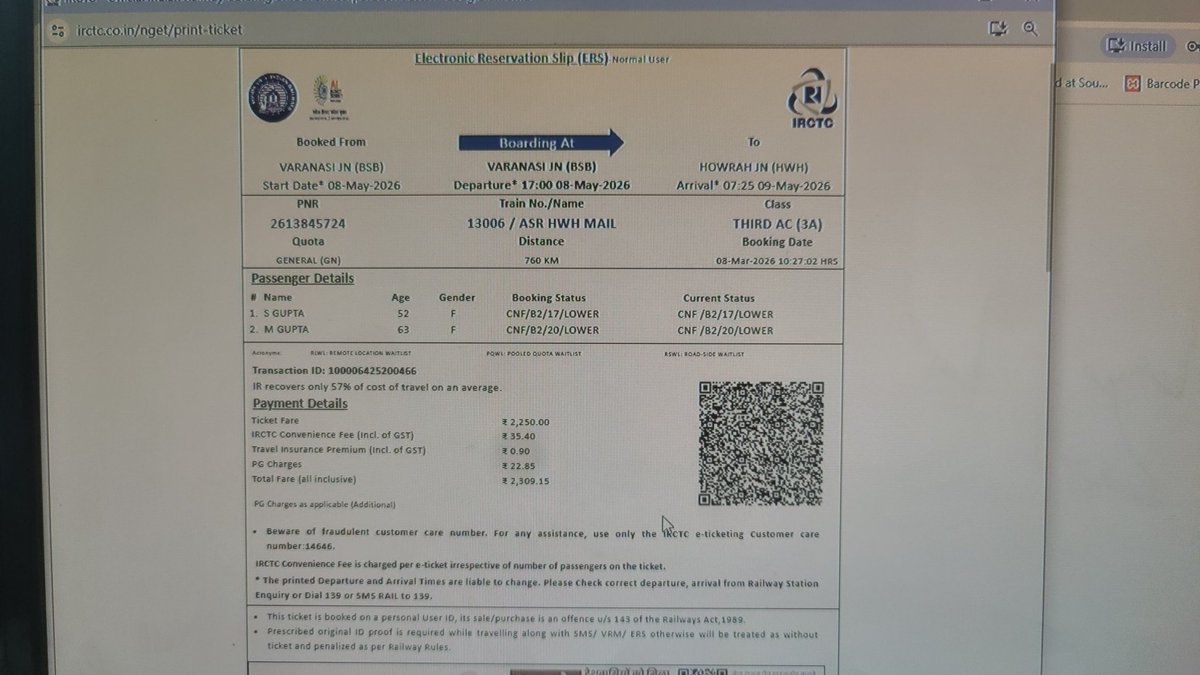Click the Passenger Details heading
The image size is (1200, 675).
[x=302, y=278]
